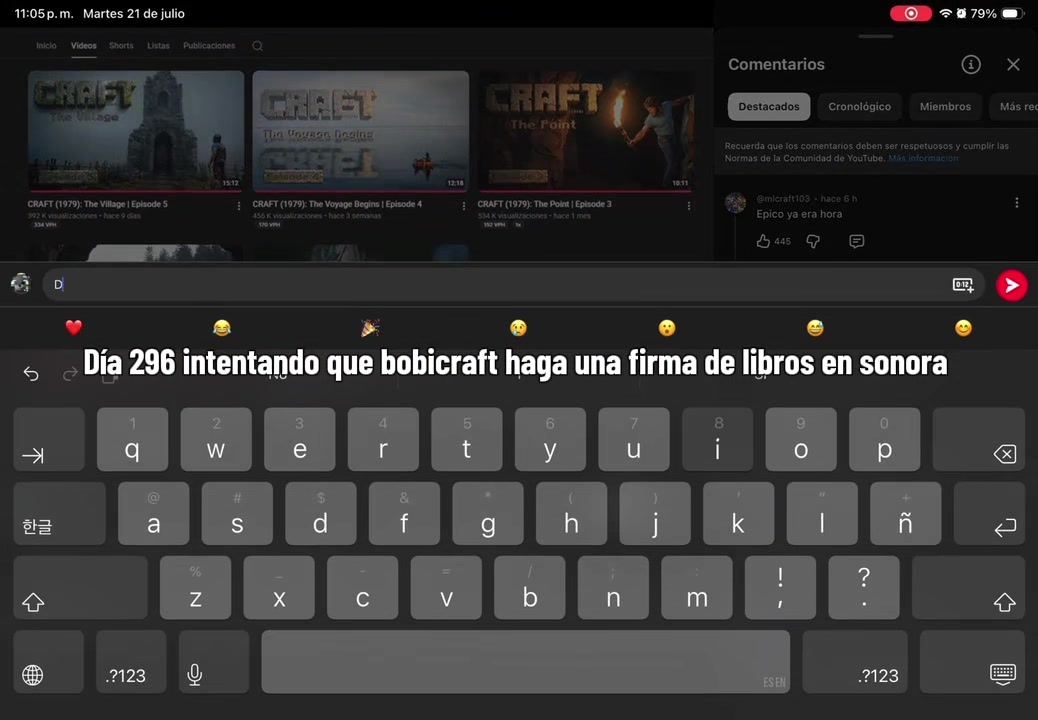Open The Point Episode 3 thumbnail

click(x=586, y=131)
